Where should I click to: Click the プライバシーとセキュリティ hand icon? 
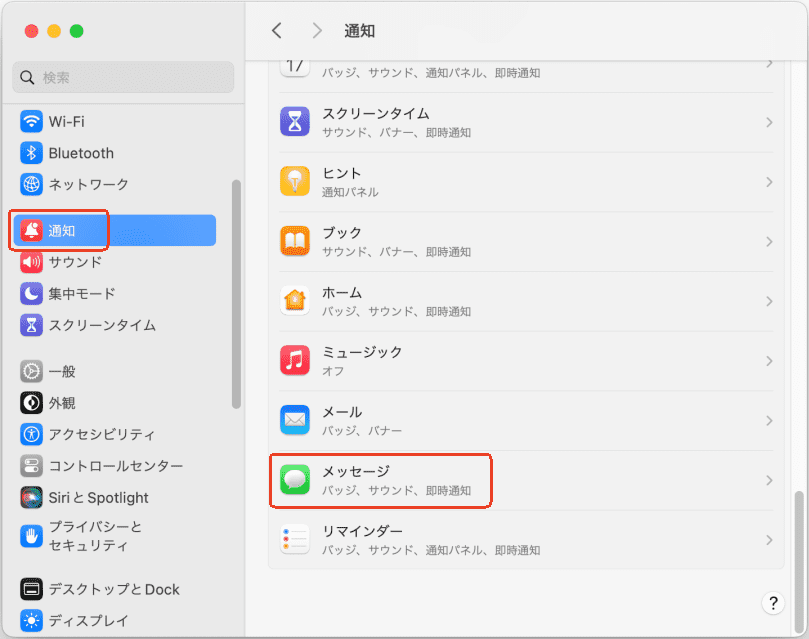31,536
